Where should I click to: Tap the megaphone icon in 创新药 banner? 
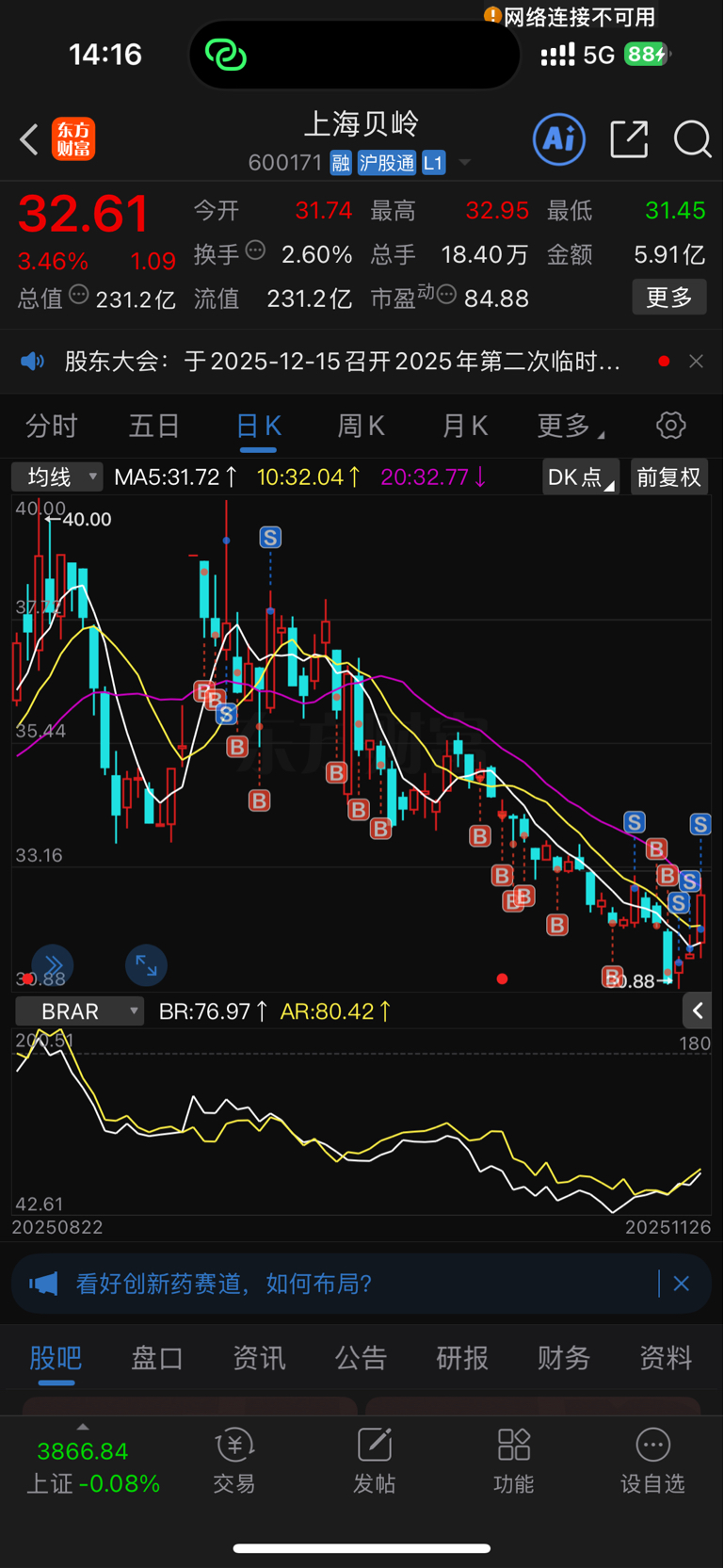tap(43, 1284)
